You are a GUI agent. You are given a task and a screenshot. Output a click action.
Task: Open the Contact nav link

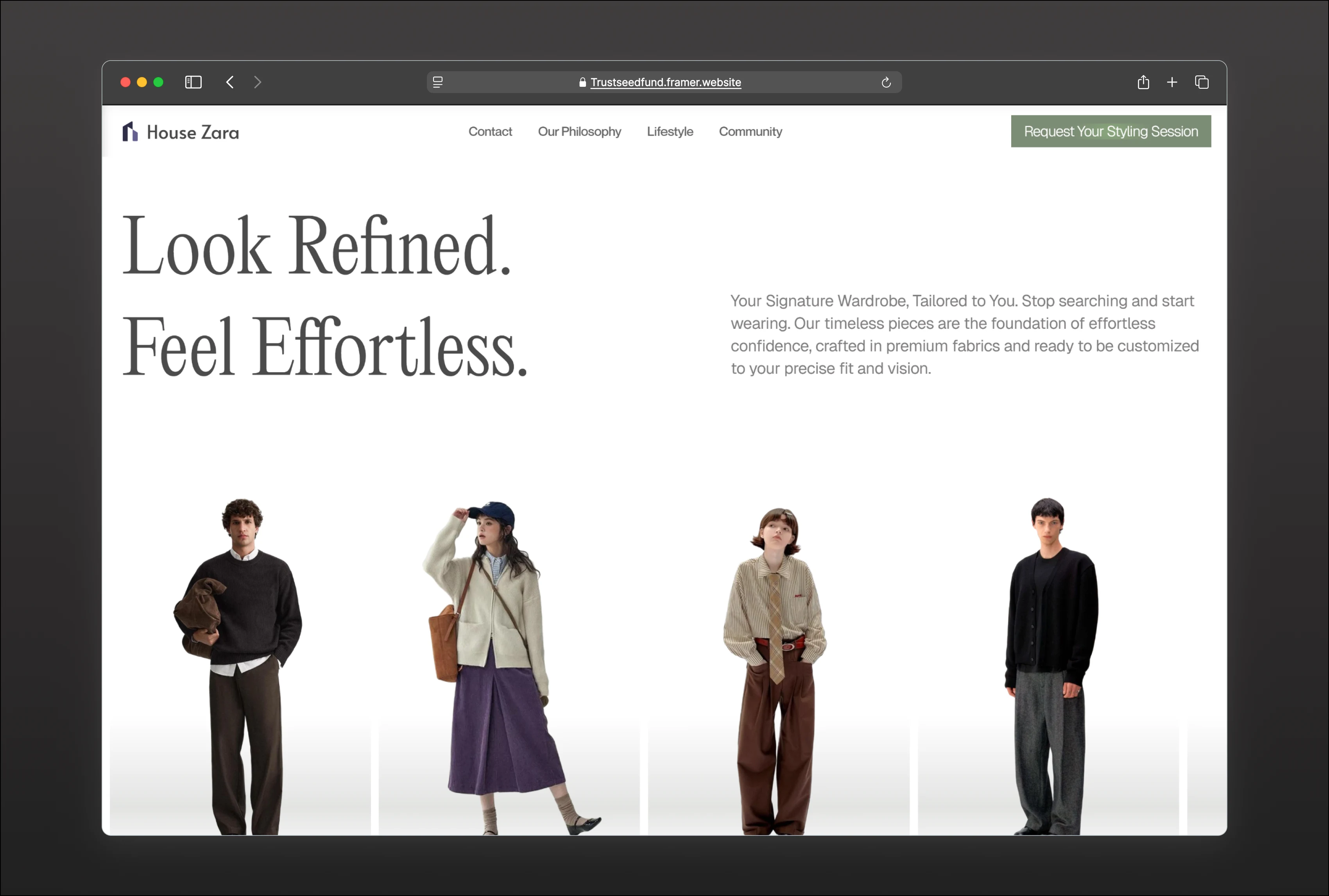[x=490, y=131]
